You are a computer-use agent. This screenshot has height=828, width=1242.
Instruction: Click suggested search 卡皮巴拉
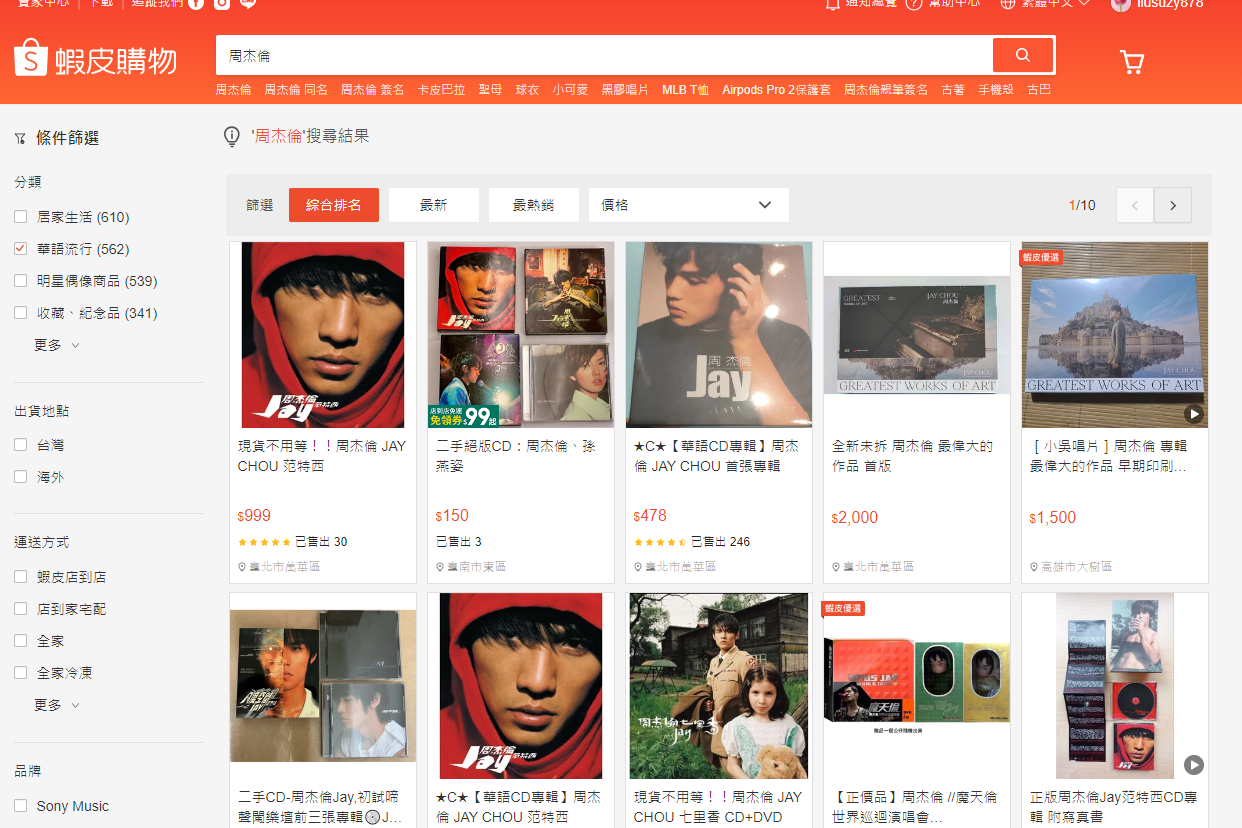pyautogui.click(x=441, y=90)
